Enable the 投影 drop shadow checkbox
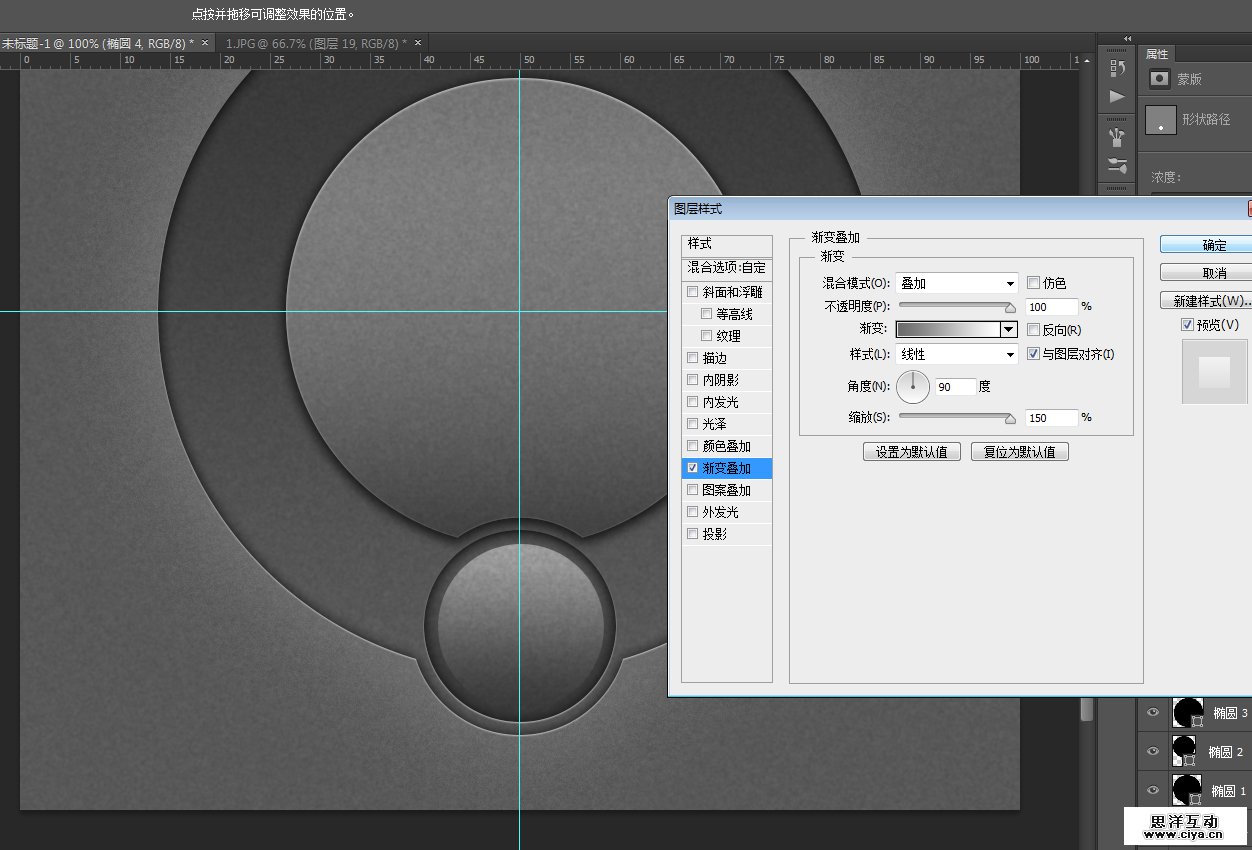 692,534
